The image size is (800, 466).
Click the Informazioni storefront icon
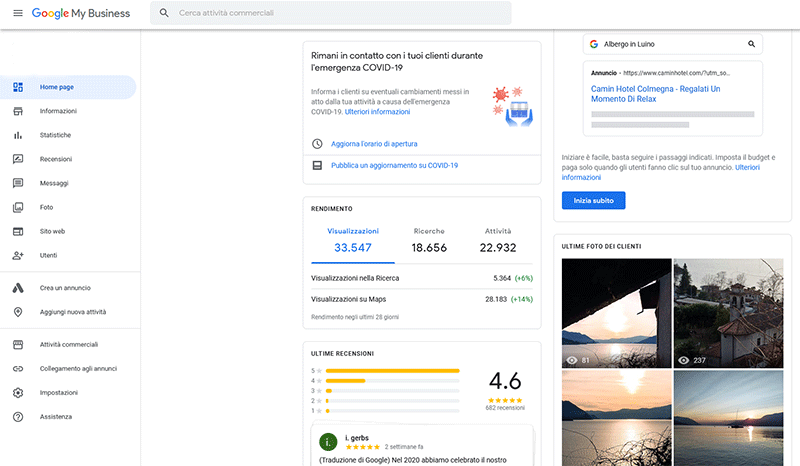tap(18, 111)
